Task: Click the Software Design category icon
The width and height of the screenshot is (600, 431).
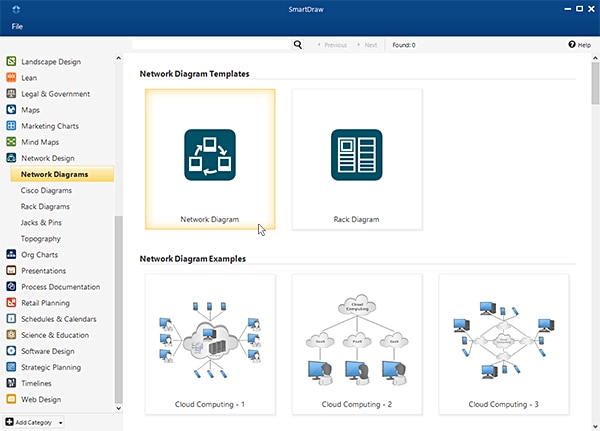Action: point(11,351)
